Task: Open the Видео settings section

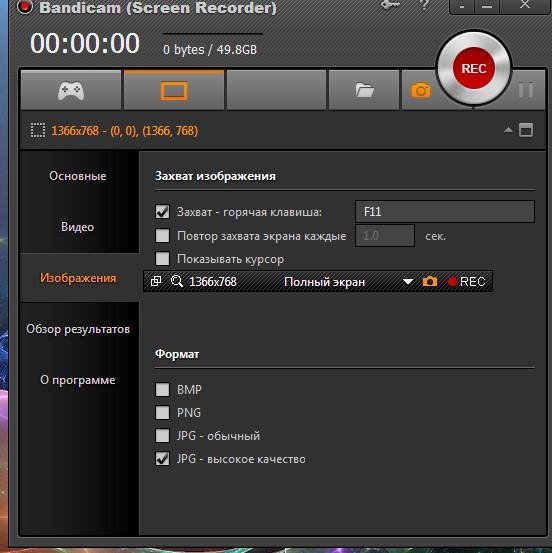Action: pyautogui.click(x=78, y=226)
